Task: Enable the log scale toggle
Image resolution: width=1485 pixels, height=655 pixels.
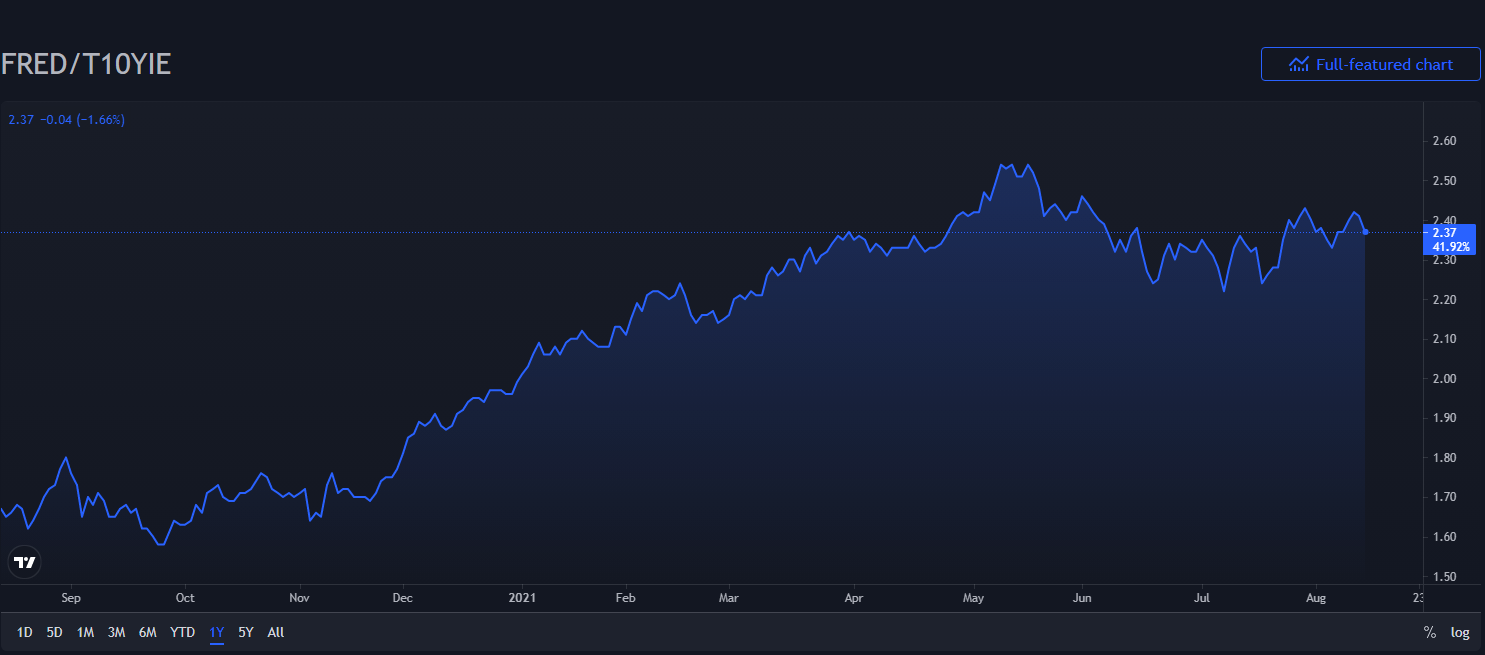Action: (x=1460, y=632)
